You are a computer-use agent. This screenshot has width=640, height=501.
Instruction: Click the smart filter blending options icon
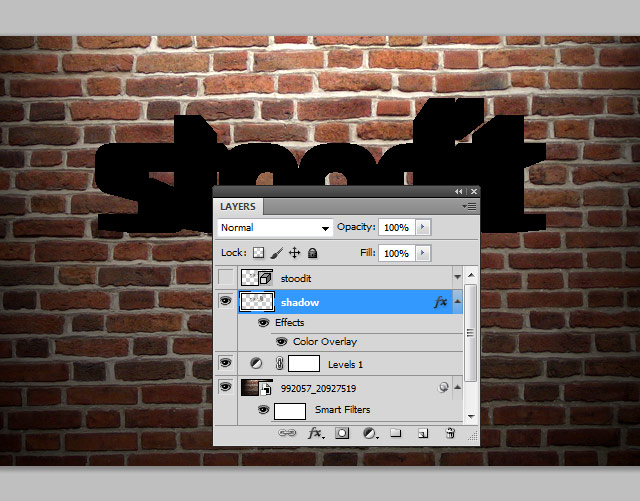(x=443, y=387)
